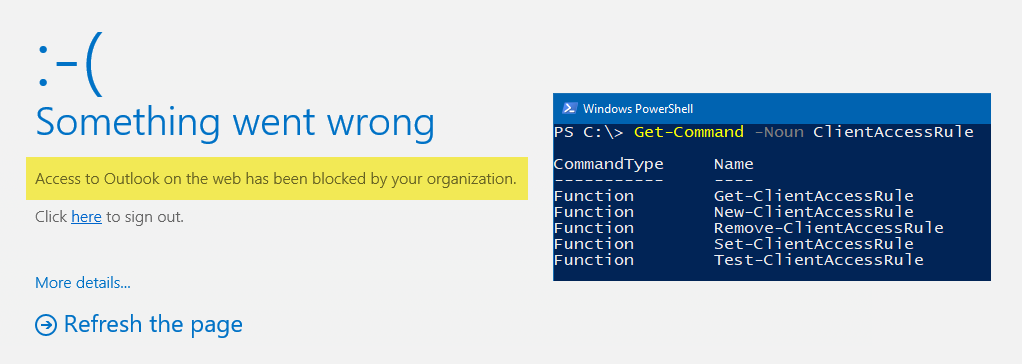Click the circled arrow refresh icon
This screenshot has height=364, width=1022.
(x=46, y=325)
